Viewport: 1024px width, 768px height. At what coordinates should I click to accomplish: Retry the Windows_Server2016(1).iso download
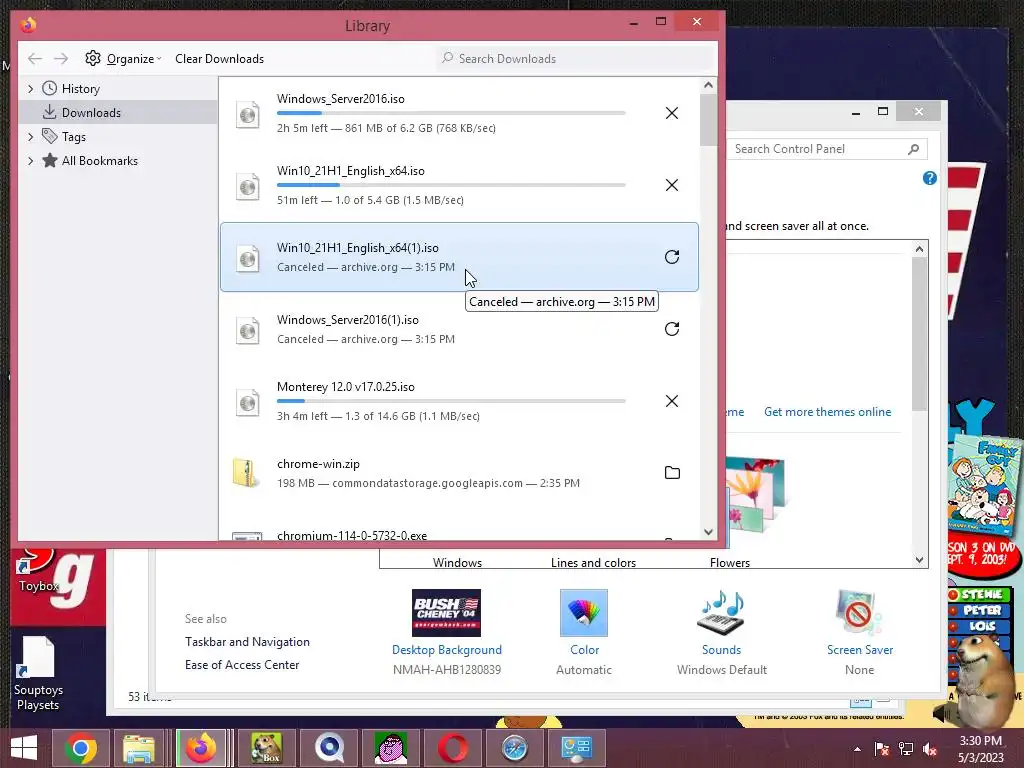coord(671,328)
